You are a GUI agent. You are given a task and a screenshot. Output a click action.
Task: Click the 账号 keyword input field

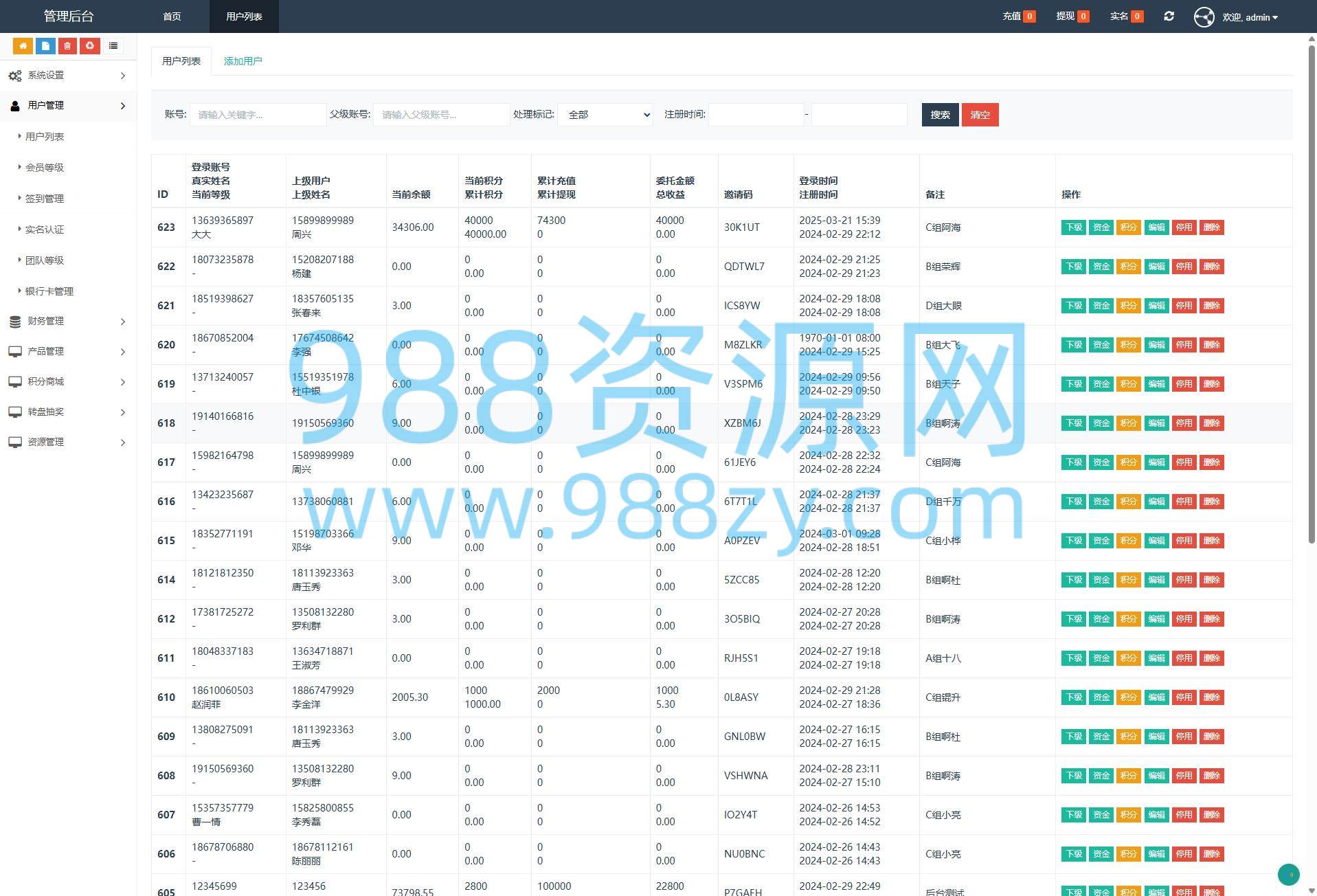pyautogui.click(x=258, y=115)
